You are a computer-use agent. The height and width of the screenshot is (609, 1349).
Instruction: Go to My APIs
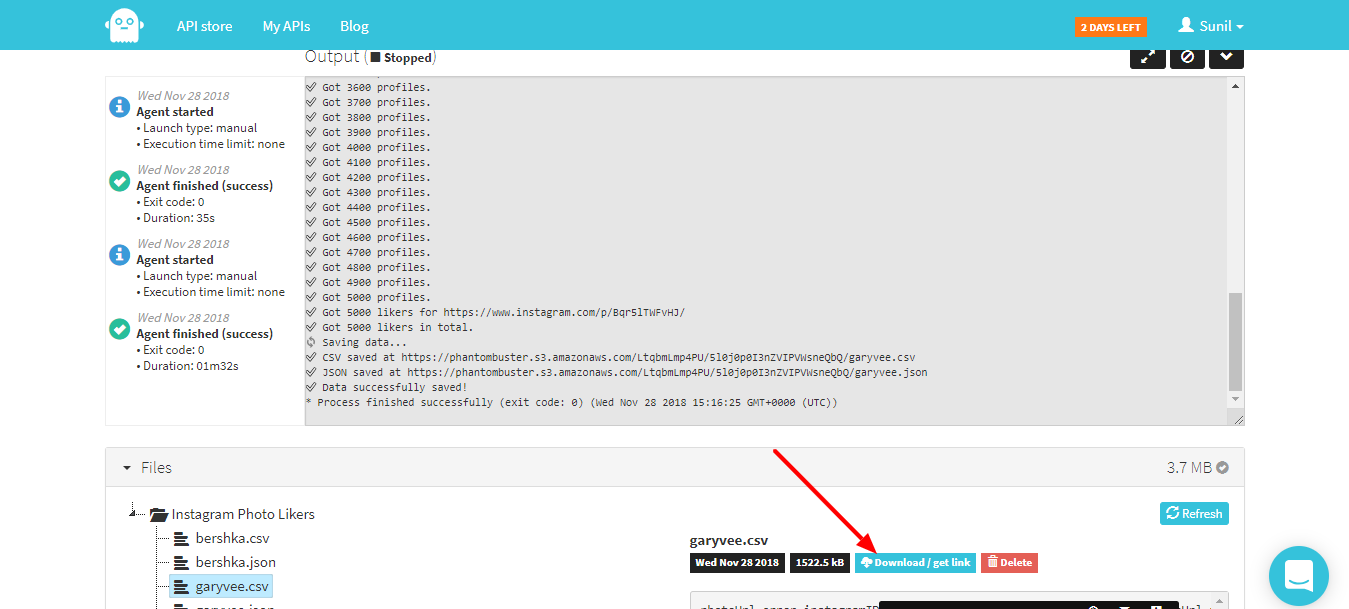point(286,26)
